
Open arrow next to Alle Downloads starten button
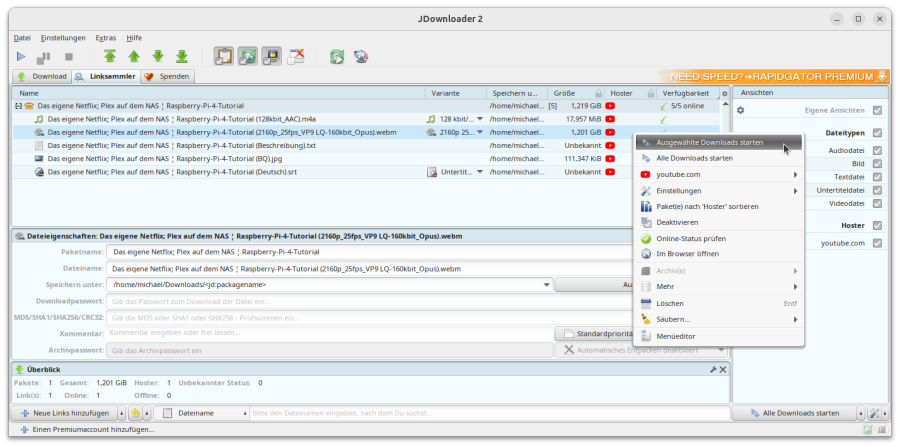(x=860, y=413)
